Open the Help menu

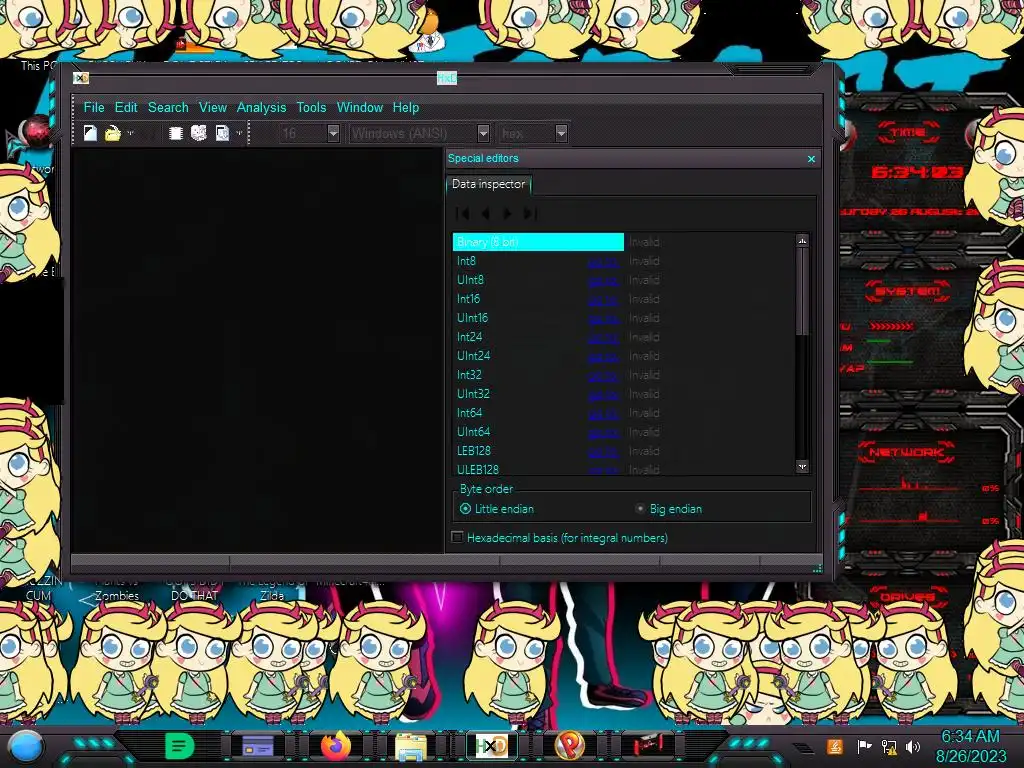[x=406, y=108]
